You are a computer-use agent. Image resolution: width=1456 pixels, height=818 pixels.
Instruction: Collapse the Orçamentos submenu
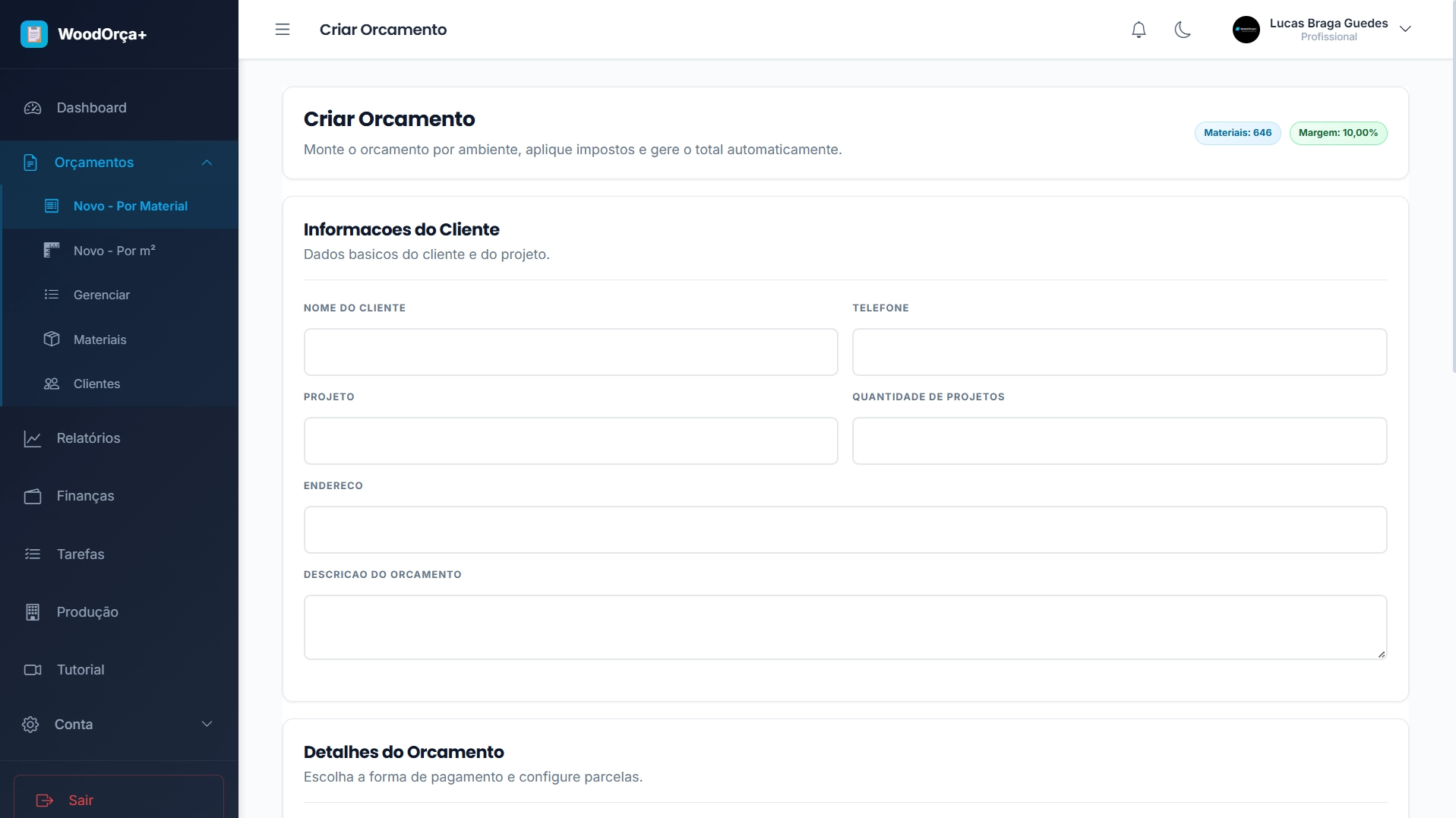207,163
